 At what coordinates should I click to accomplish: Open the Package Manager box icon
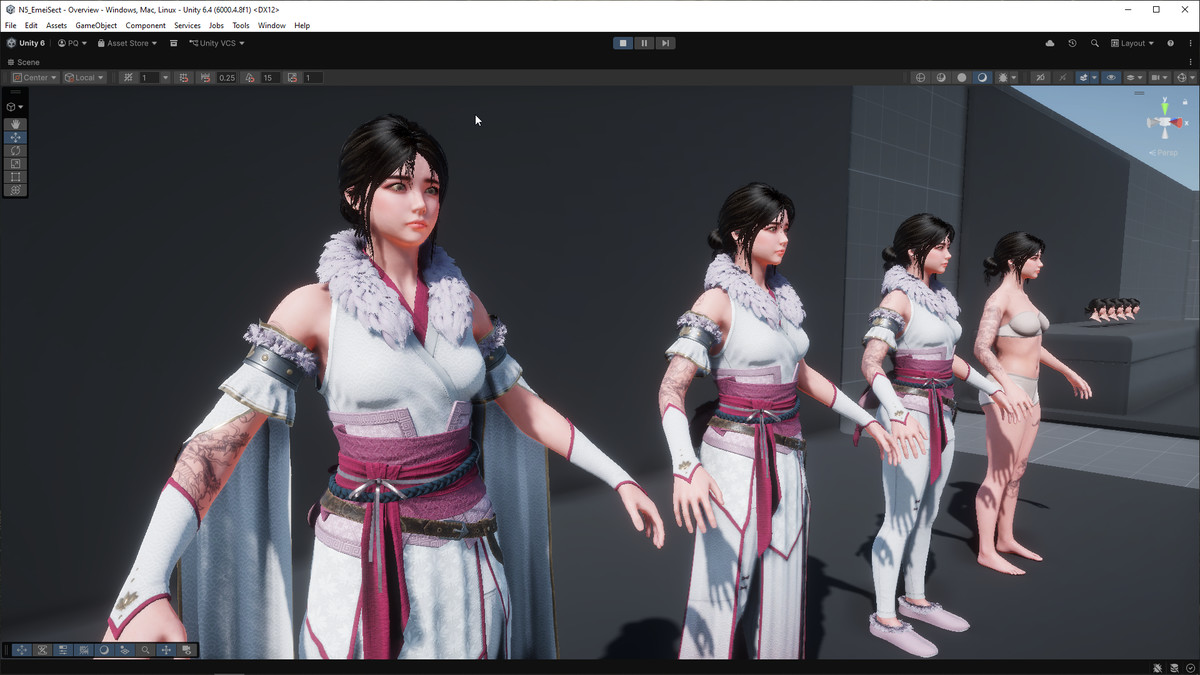(173, 43)
